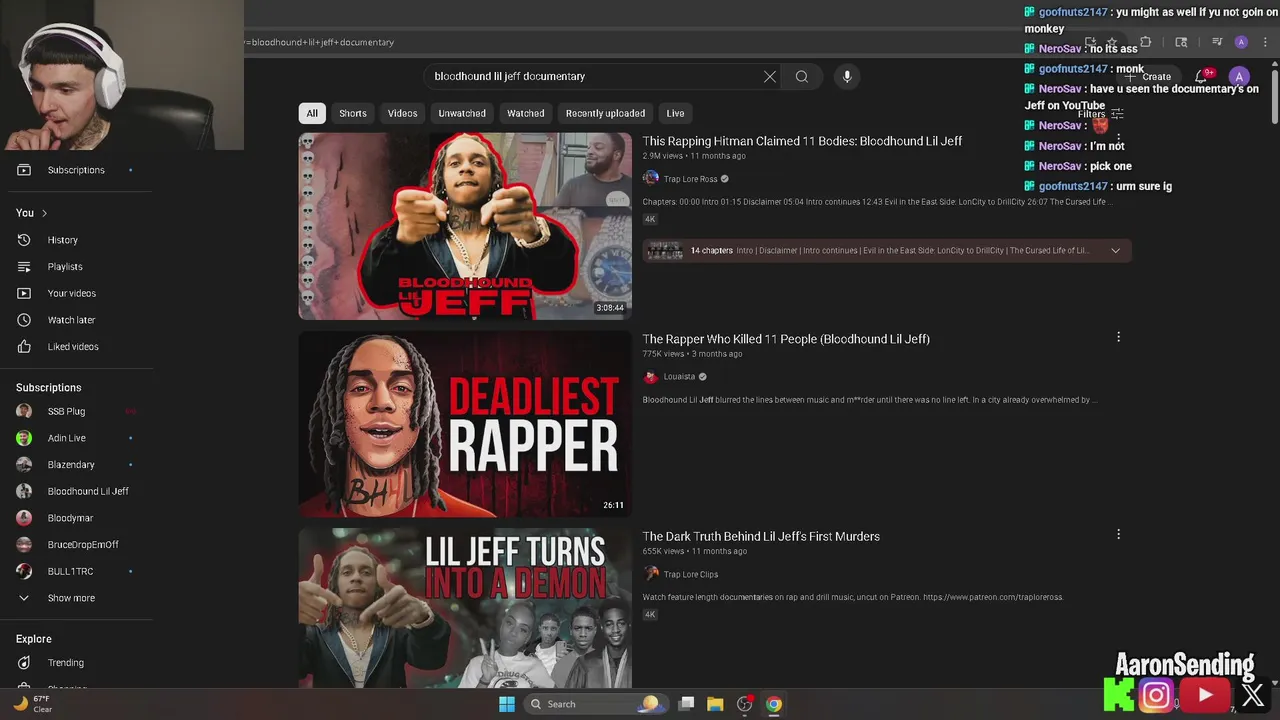Open Chrome's three-dot menu

point(1265,42)
